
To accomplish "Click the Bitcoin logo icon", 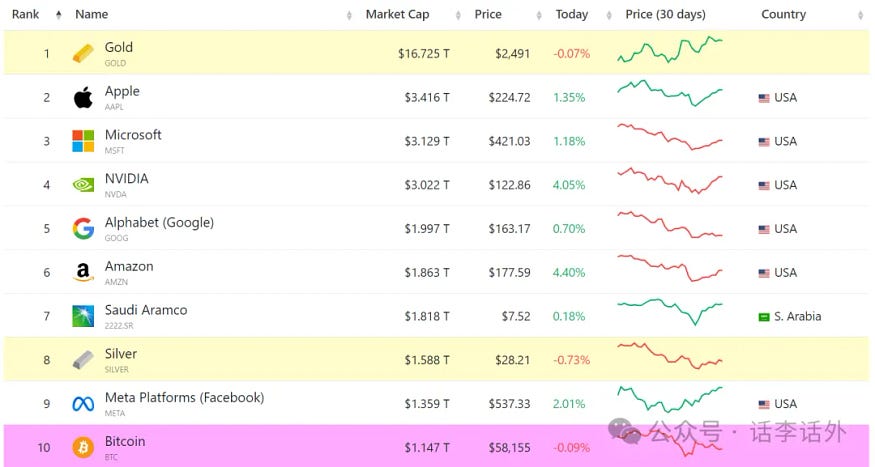I will [83, 447].
